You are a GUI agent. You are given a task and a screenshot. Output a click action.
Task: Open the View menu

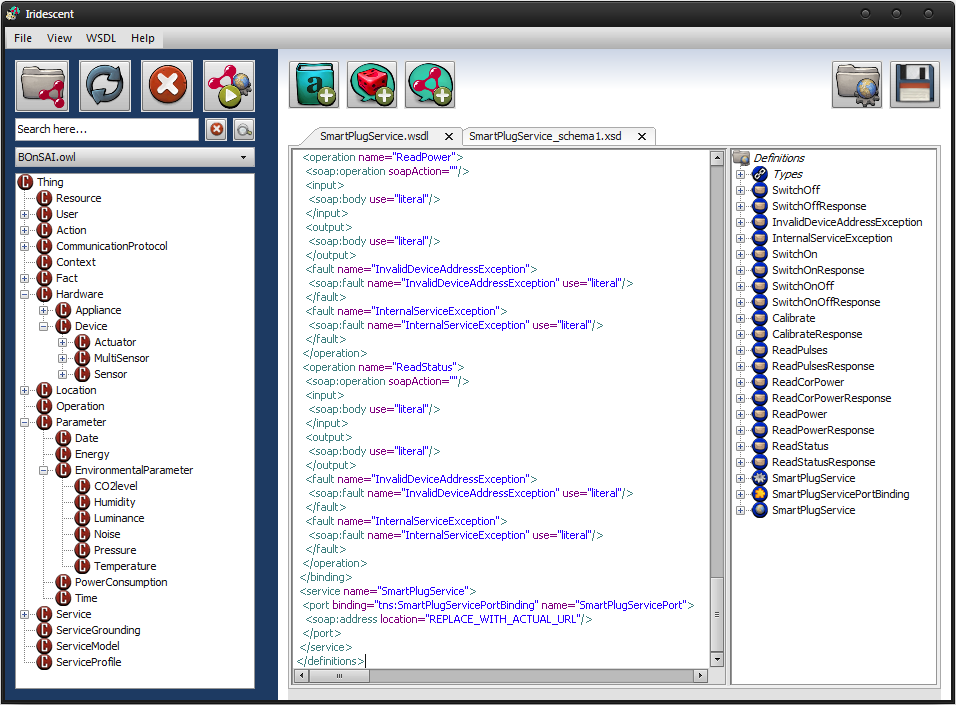59,38
